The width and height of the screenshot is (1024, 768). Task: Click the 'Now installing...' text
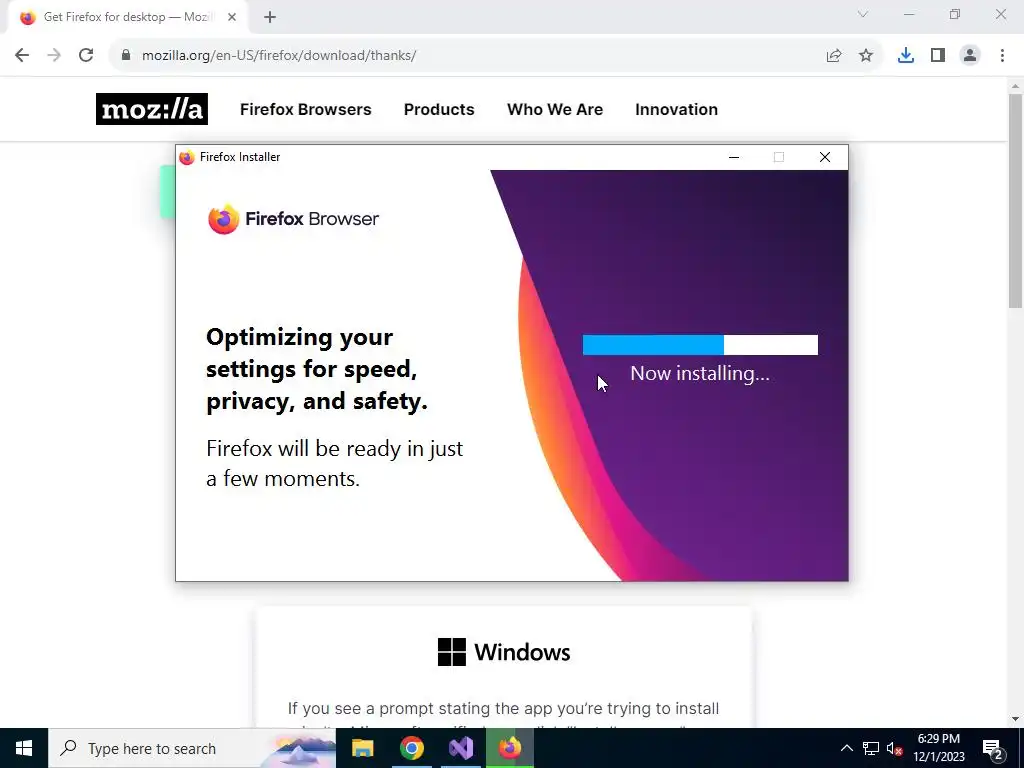click(700, 374)
